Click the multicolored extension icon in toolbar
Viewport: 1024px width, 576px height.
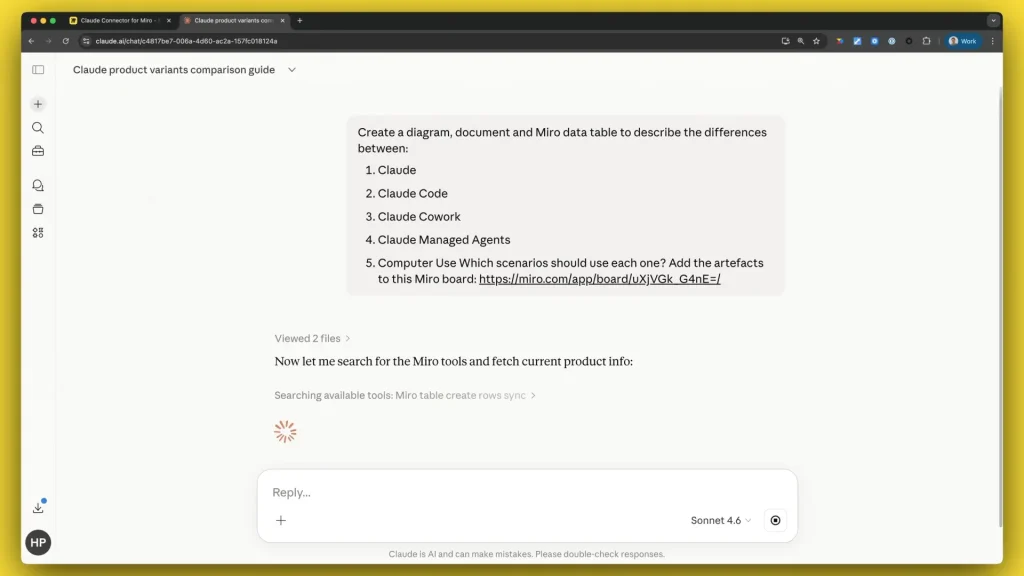(840, 41)
